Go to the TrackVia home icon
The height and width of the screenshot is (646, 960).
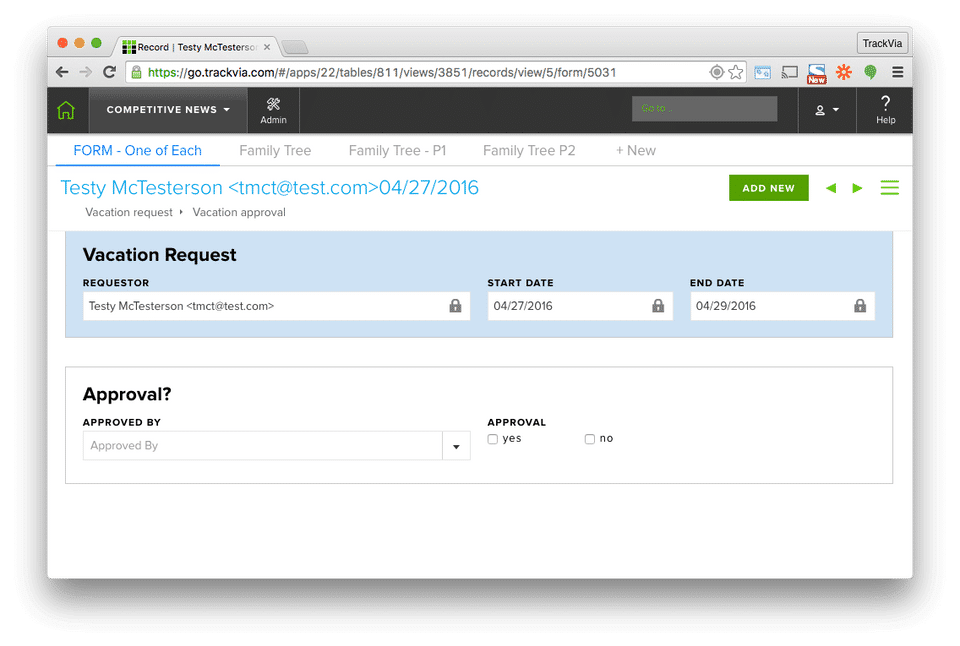[x=66, y=110]
